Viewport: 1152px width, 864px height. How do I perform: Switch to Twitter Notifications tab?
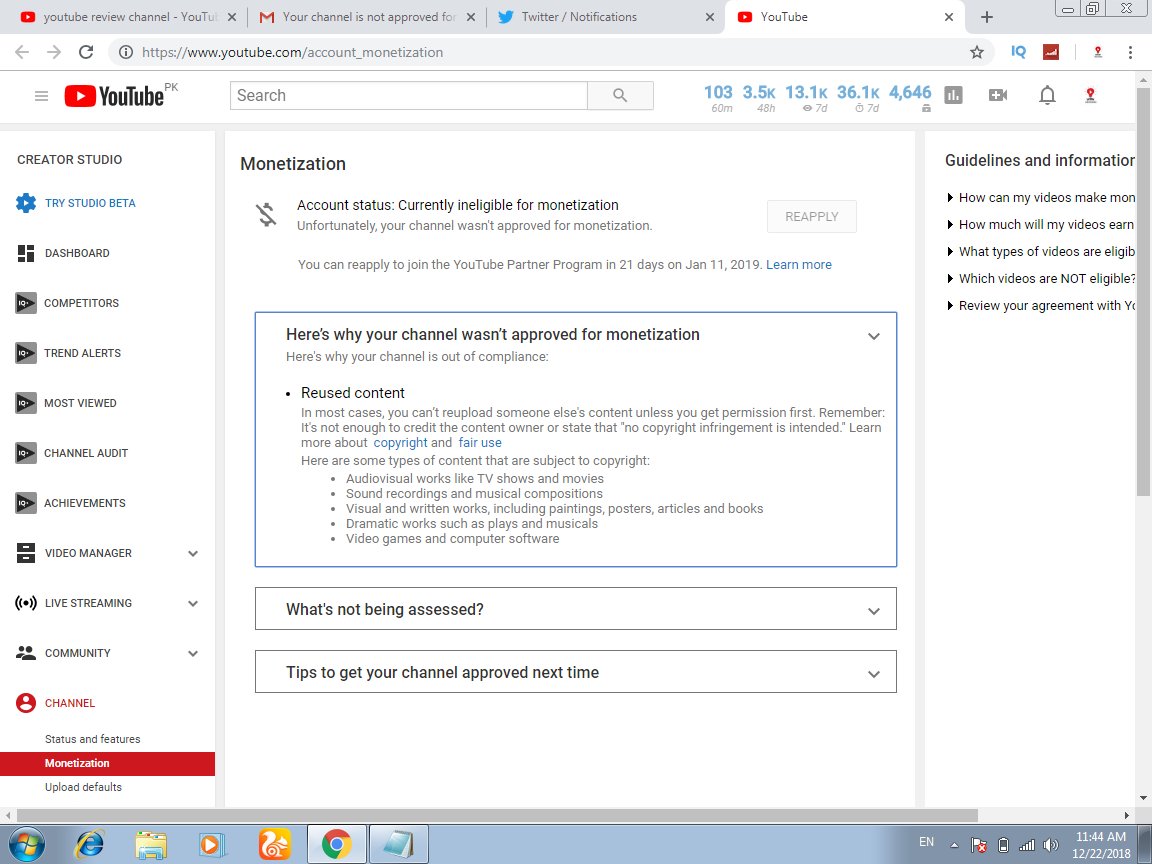[606, 17]
